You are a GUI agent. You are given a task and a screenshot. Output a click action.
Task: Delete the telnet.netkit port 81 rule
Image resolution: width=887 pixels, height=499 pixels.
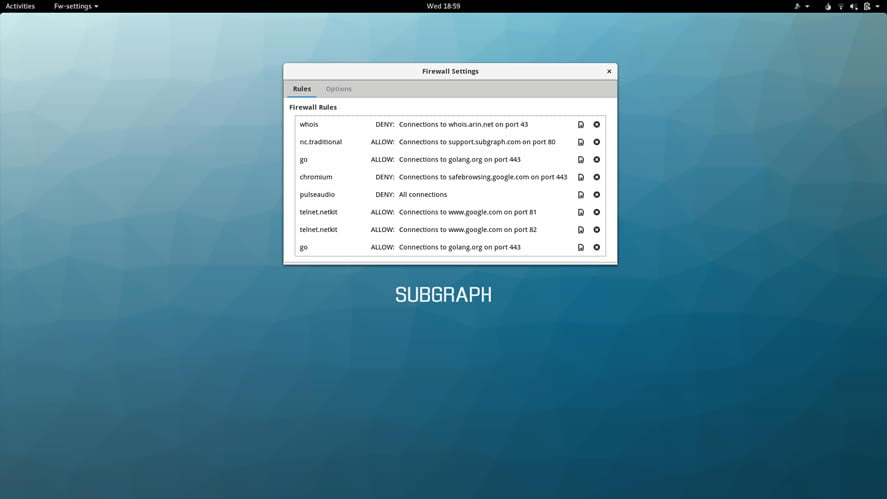(x=596, y=212)
